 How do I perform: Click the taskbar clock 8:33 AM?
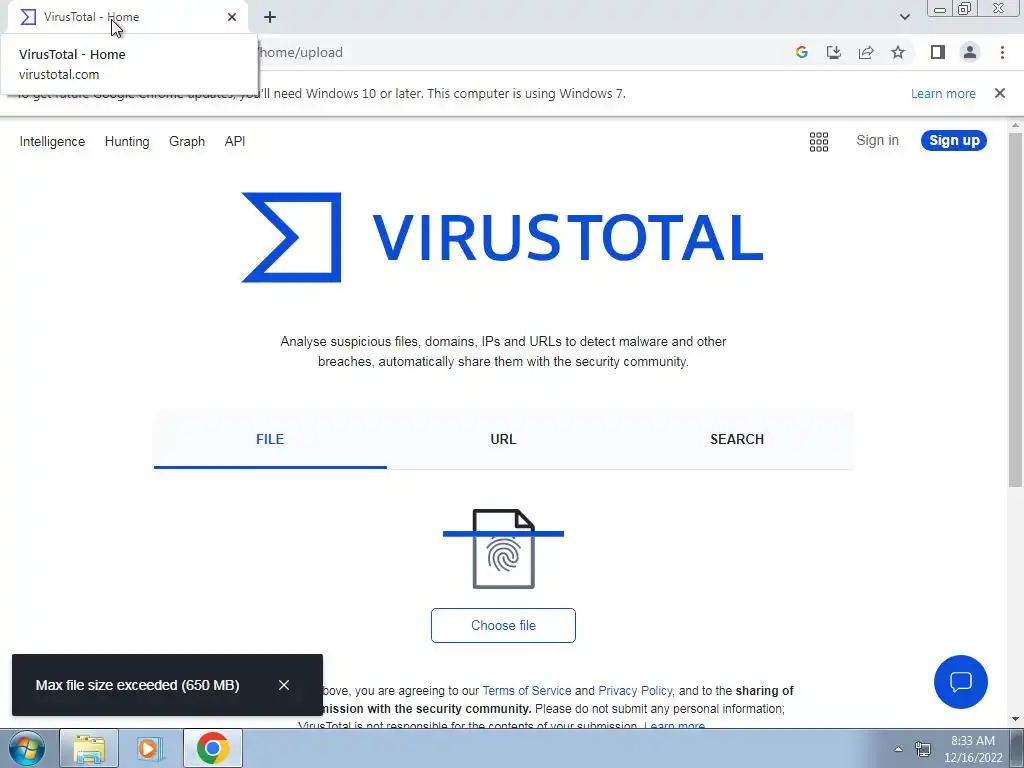pyautogui.click(x=973, y=749)
